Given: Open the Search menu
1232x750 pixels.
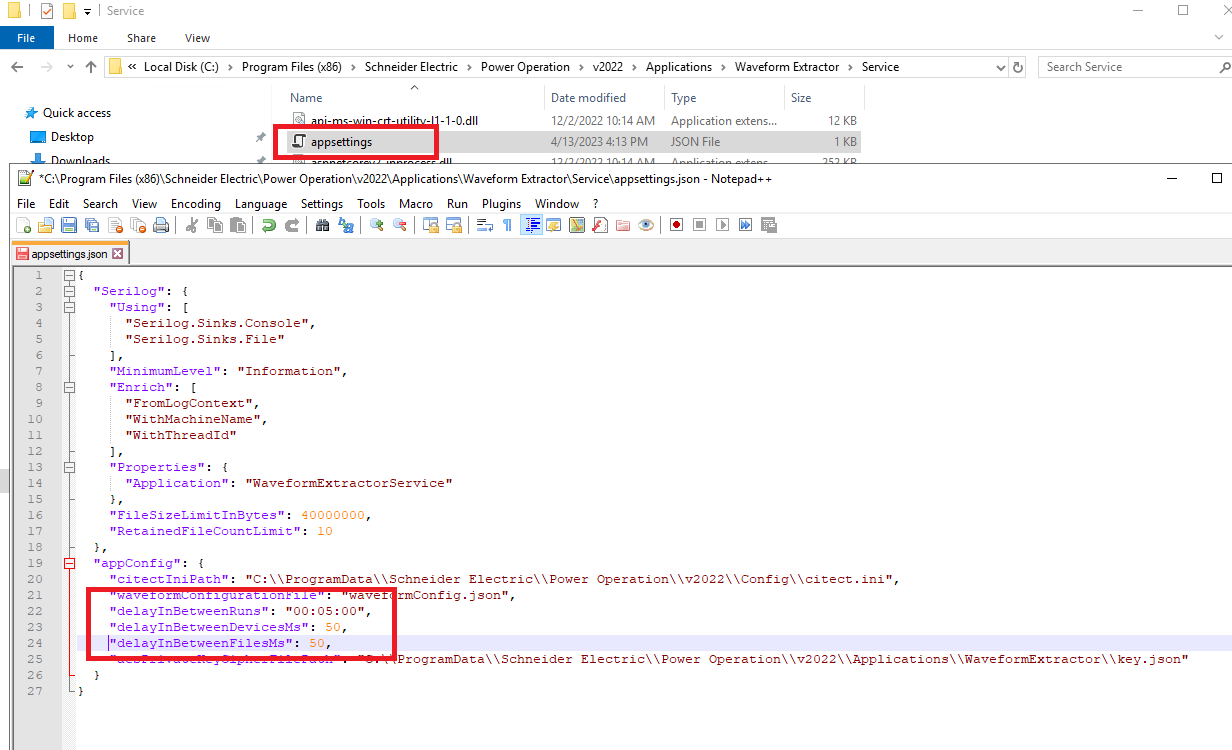Looking at the screenshot, I should (x=100, y=203).
